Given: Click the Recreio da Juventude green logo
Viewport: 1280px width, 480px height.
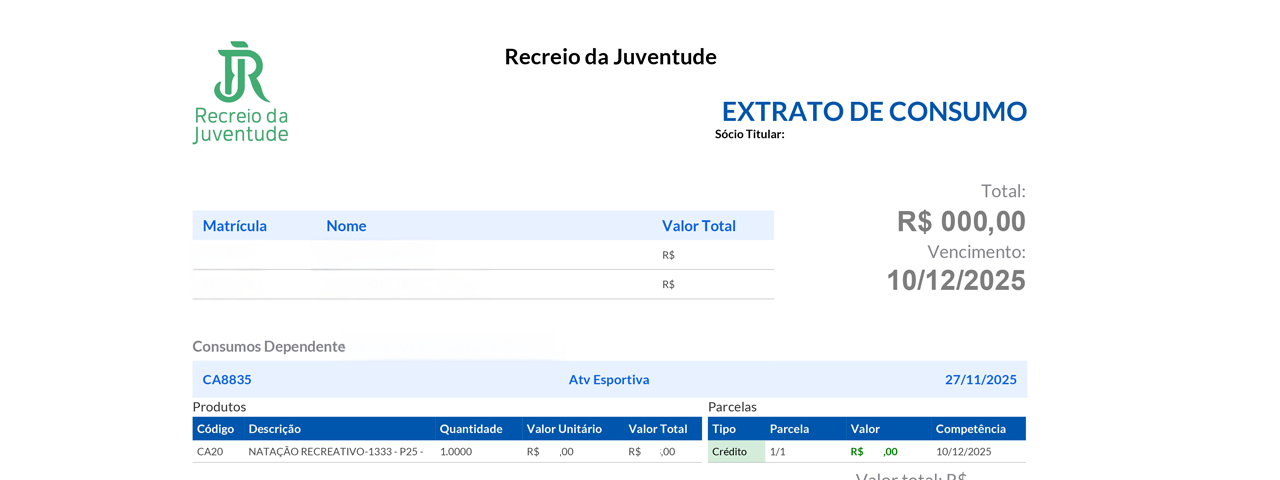Looking at the screenshot, I should [x=241, y=92].
